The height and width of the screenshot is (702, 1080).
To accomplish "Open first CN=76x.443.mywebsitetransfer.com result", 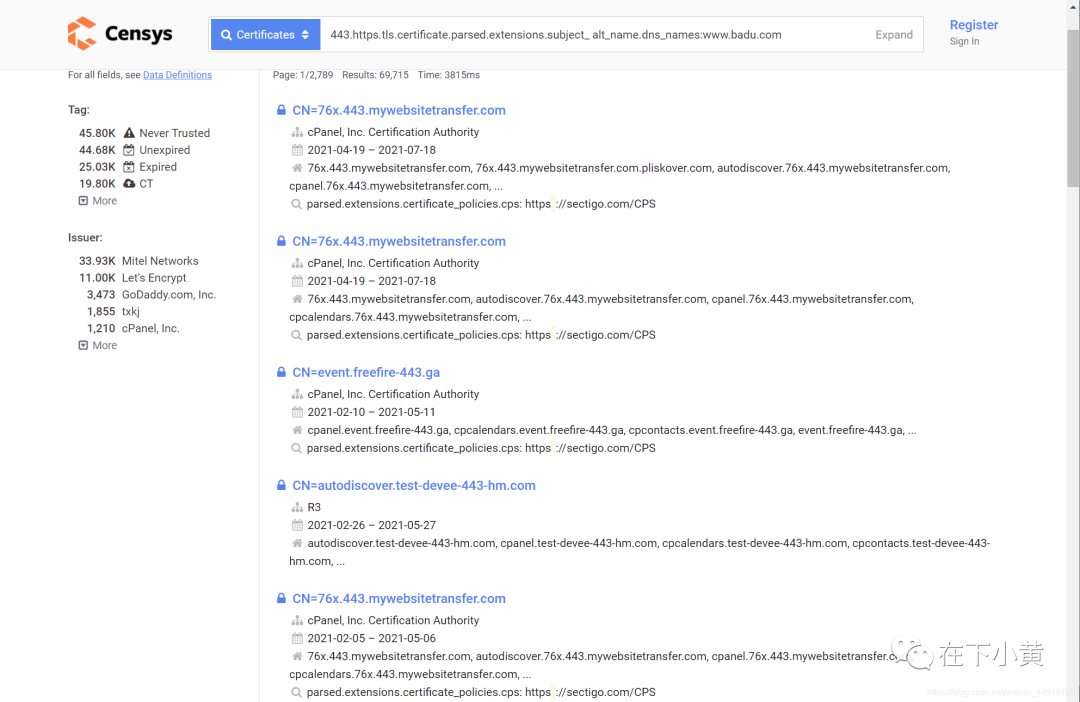I will [399, 110].
